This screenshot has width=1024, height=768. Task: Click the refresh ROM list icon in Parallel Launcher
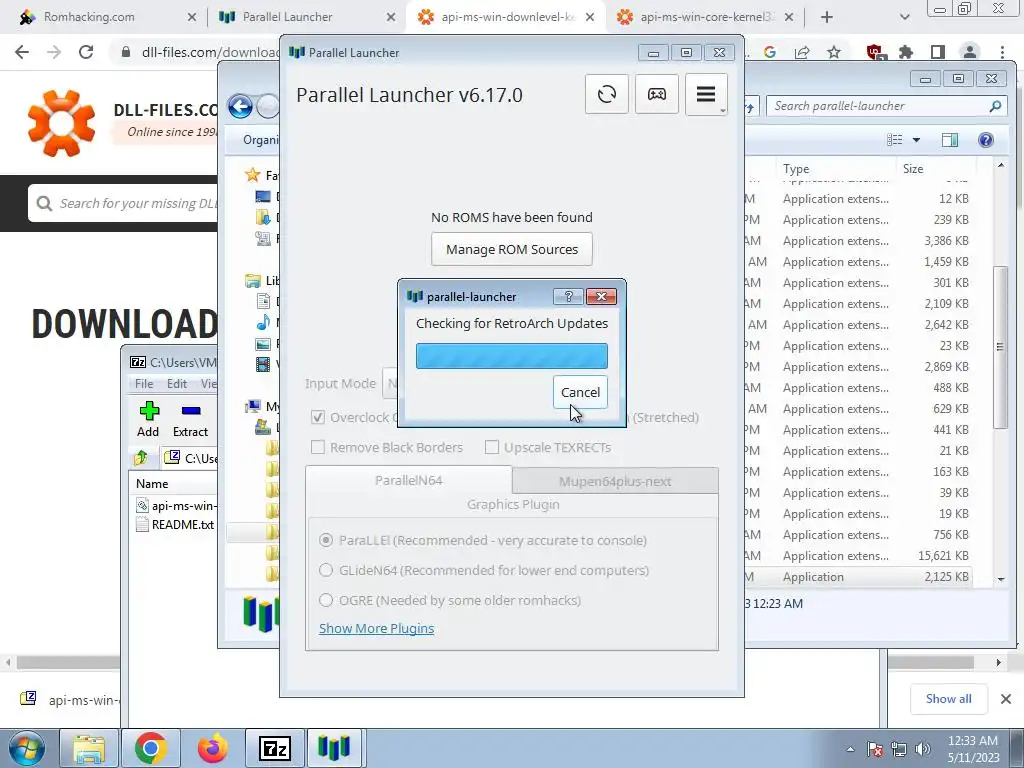606,94
